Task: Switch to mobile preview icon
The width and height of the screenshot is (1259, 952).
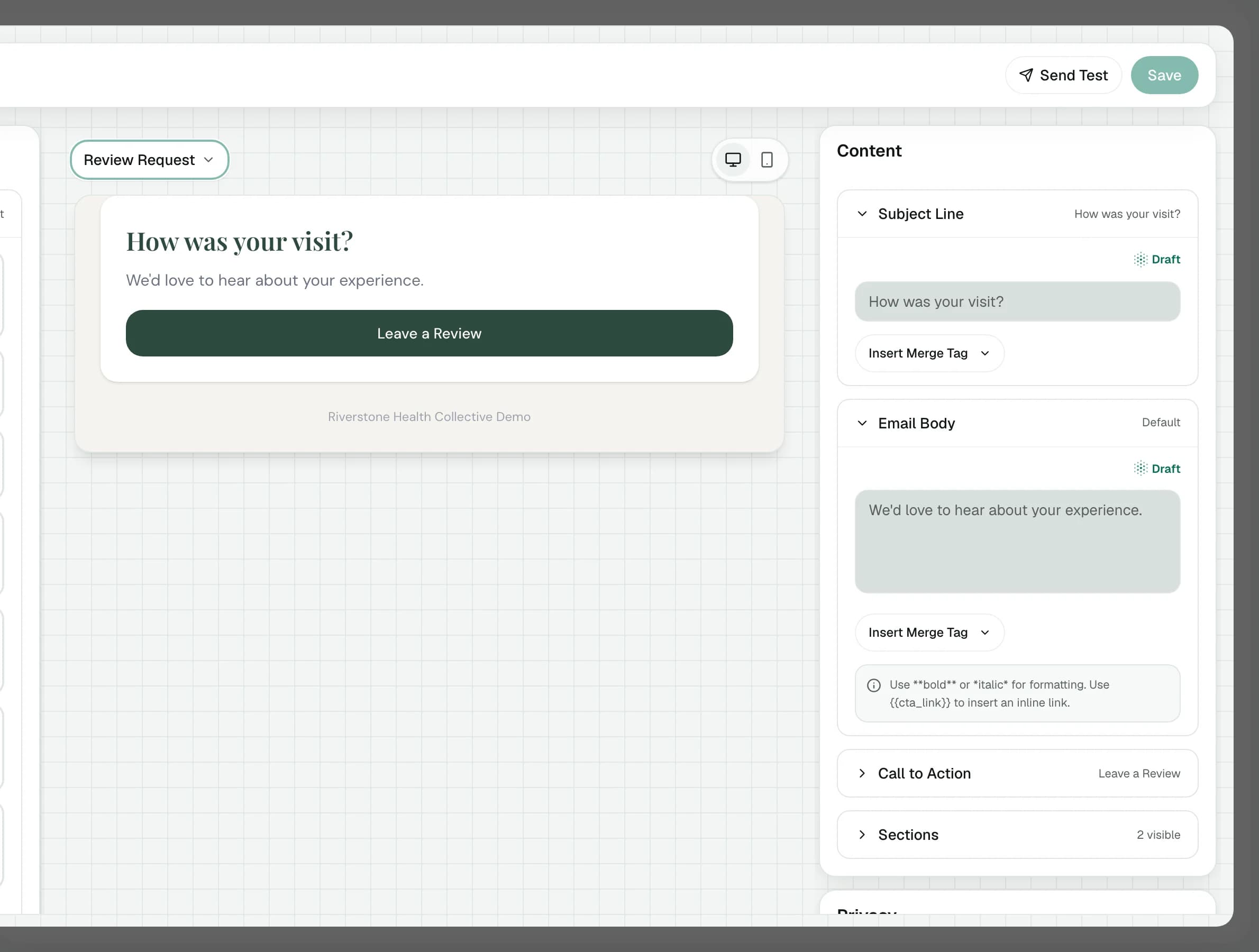Action: pyautogui.click(x=767, y=160)
